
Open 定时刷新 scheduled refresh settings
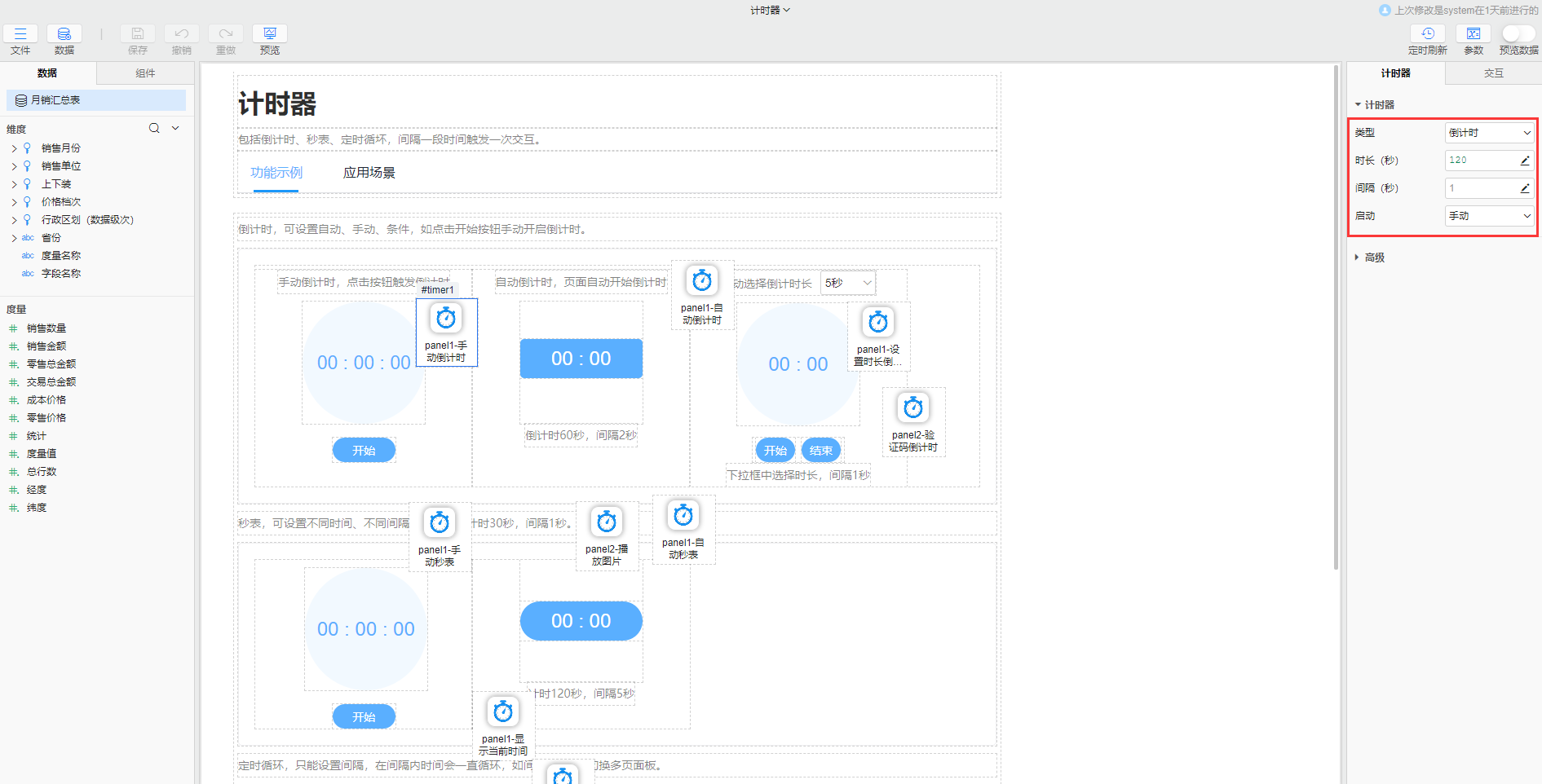1427,34
